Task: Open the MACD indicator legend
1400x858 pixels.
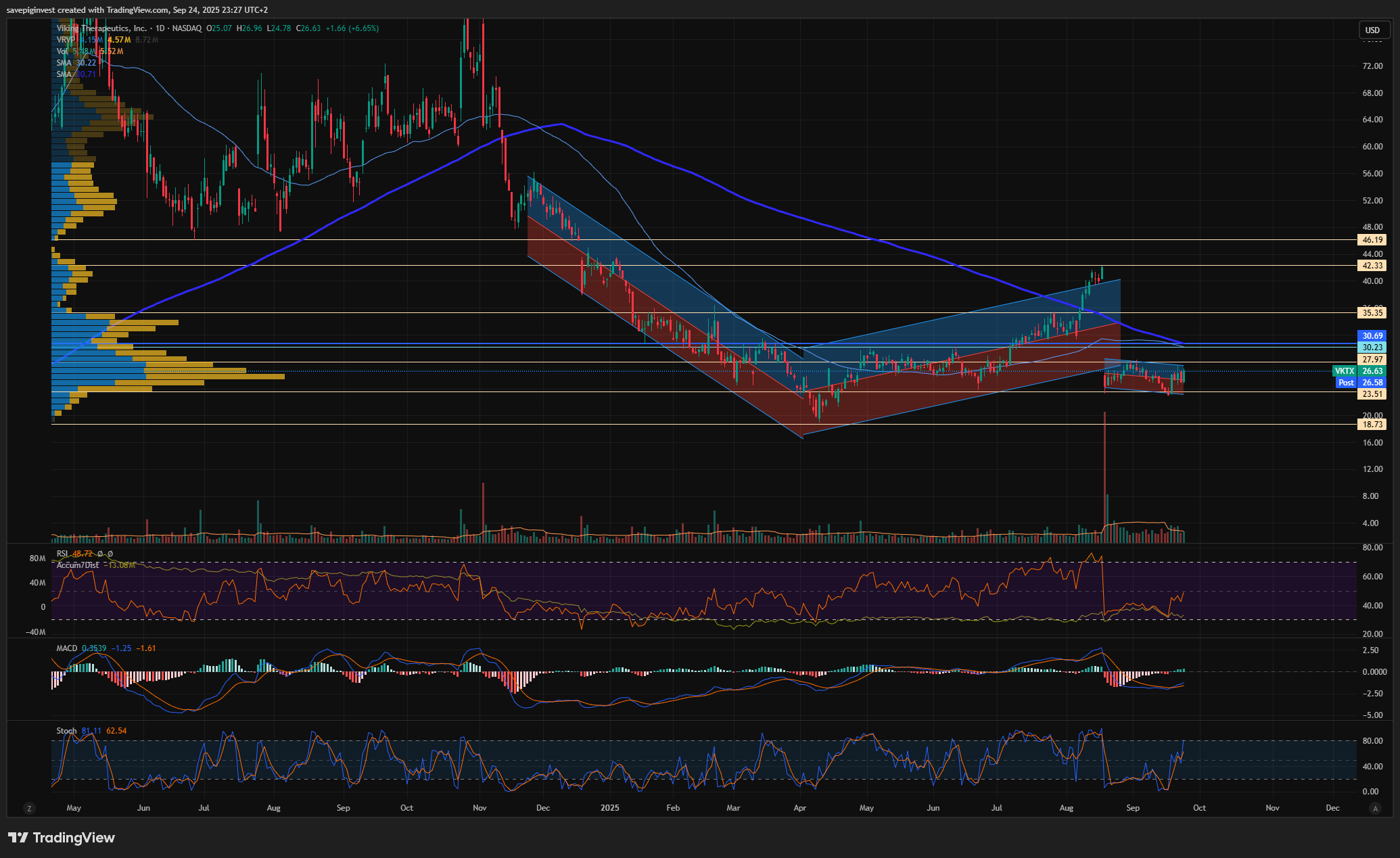Action: click(66, 648)
